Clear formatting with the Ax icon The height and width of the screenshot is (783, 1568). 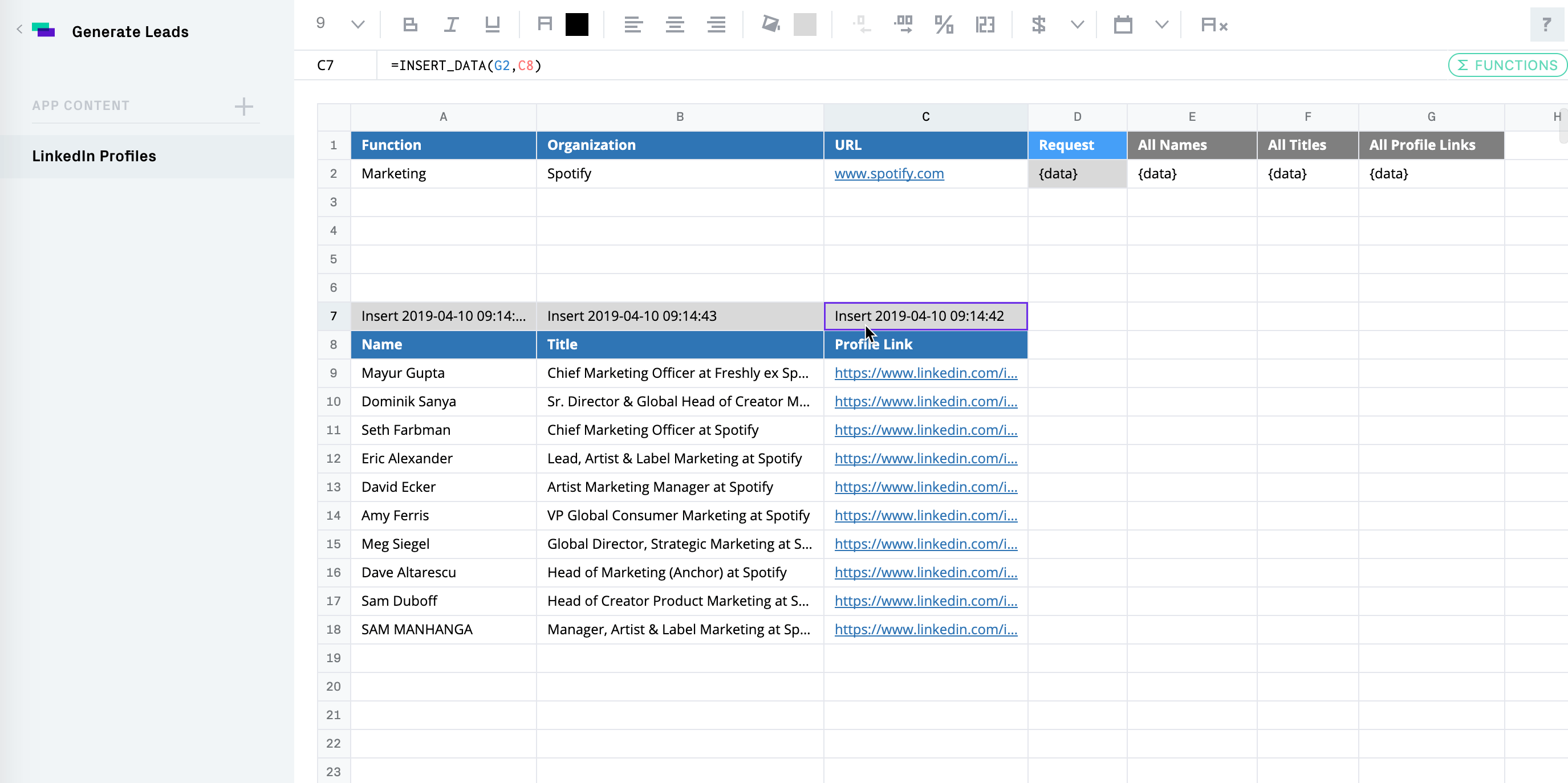pos(1214,25)
